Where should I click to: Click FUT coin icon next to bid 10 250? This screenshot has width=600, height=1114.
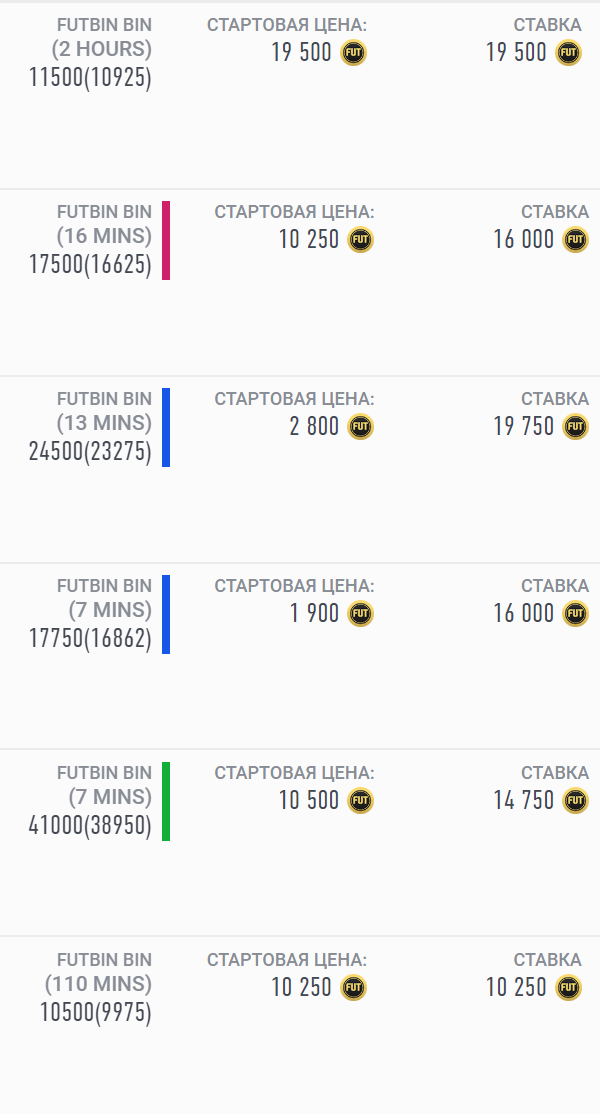coord(569,988)
